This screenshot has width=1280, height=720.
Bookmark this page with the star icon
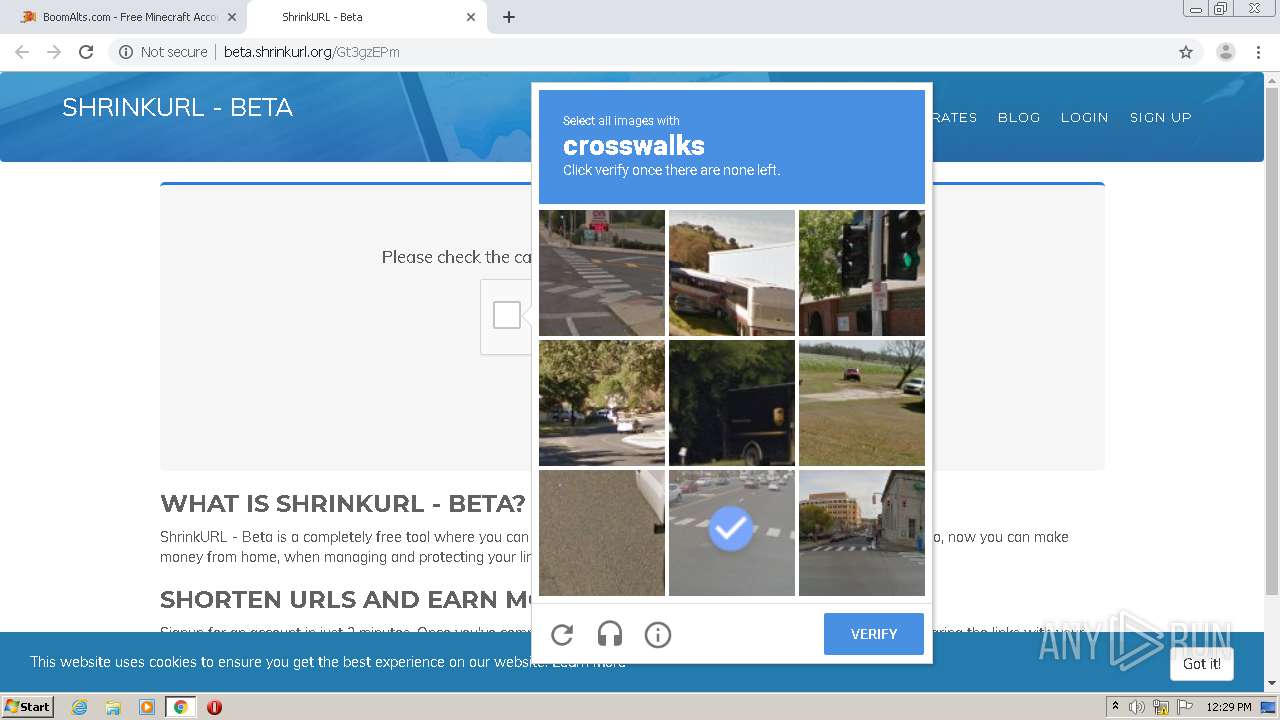[x=1186, y=52]
